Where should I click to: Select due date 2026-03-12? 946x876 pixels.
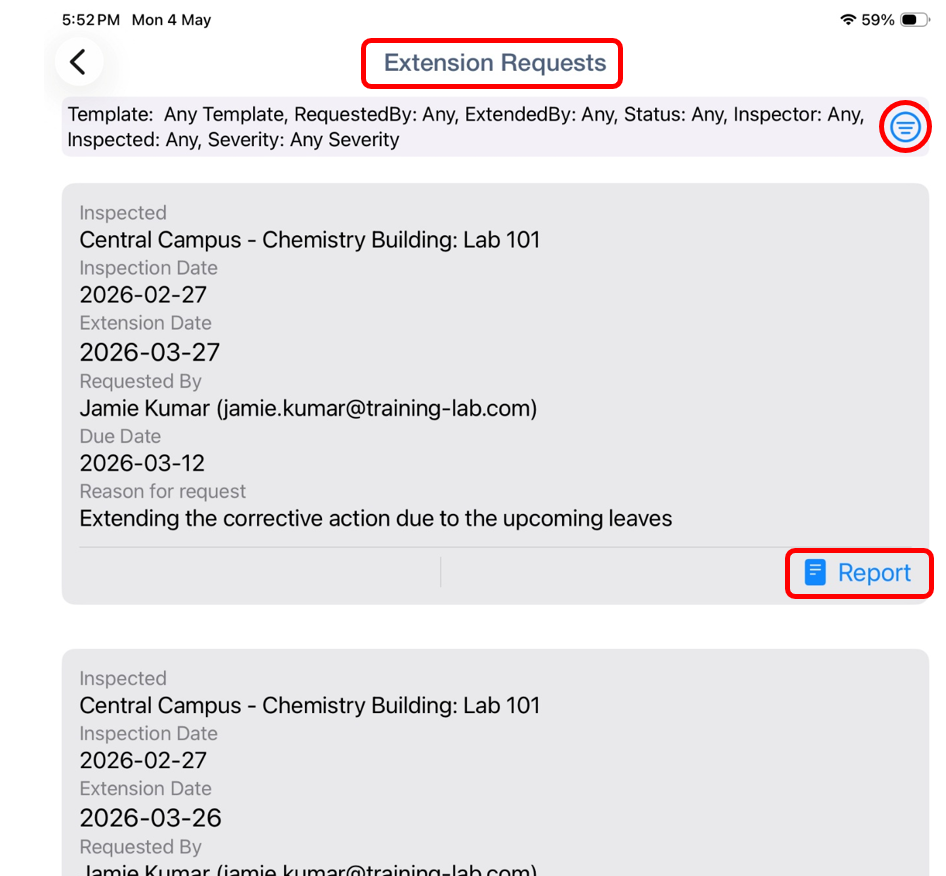[x=142, y=463]
